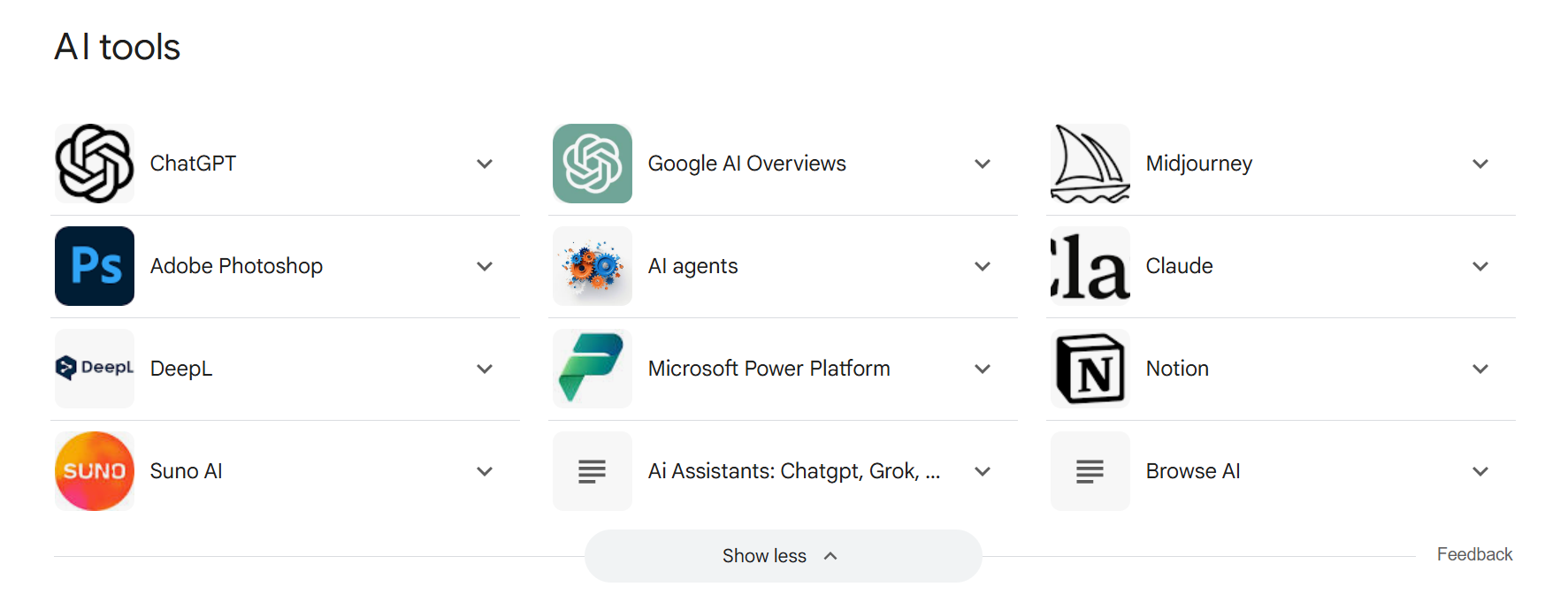
Task: Click the DeepL logo icon
Action: (94, 369)
